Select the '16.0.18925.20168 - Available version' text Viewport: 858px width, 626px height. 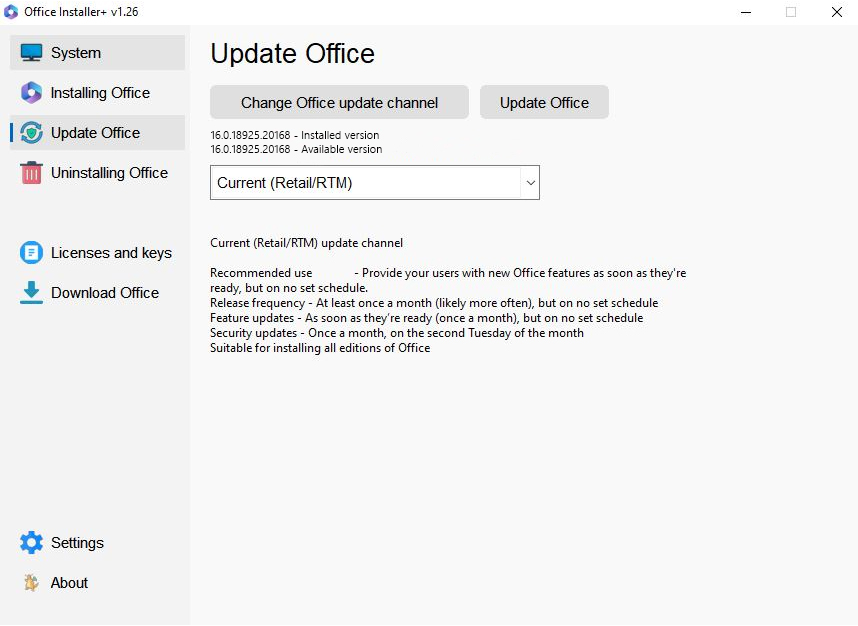[x=296, y=149]
